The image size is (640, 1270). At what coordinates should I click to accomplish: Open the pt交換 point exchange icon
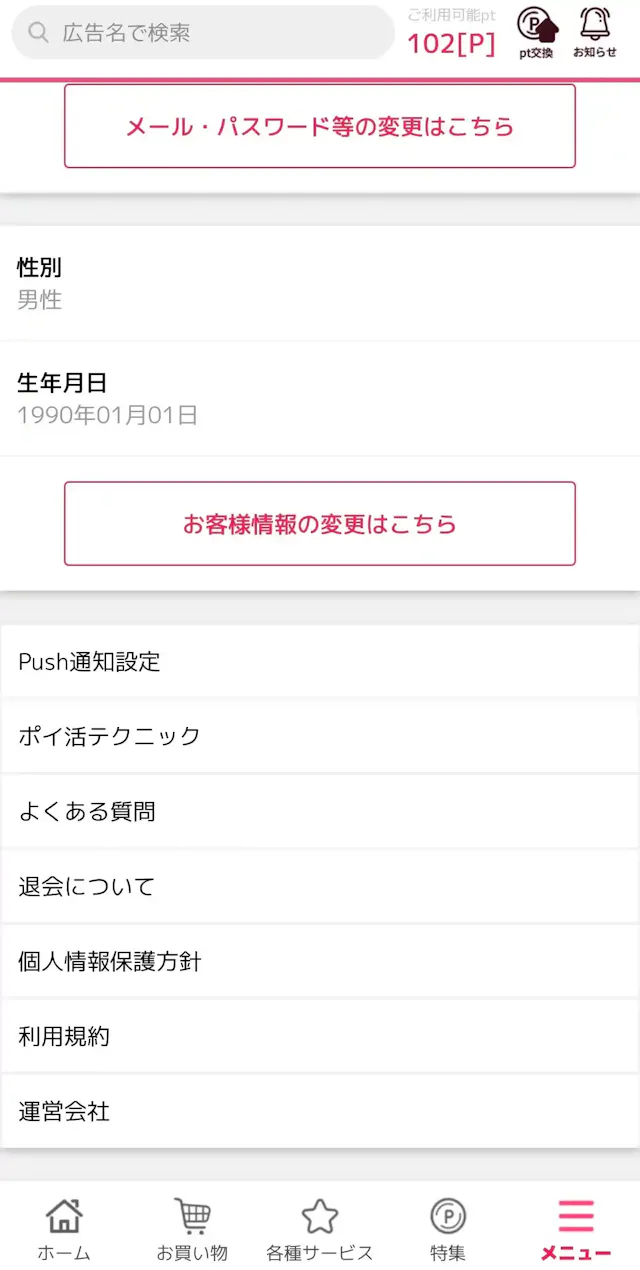pos(539,30)
